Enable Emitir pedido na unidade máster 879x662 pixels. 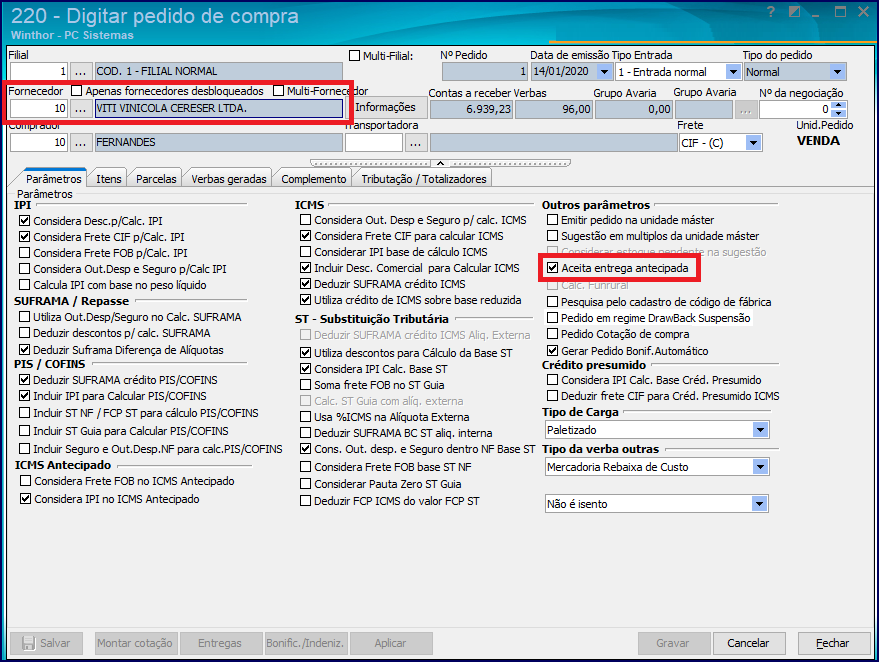tap(553, 220)
